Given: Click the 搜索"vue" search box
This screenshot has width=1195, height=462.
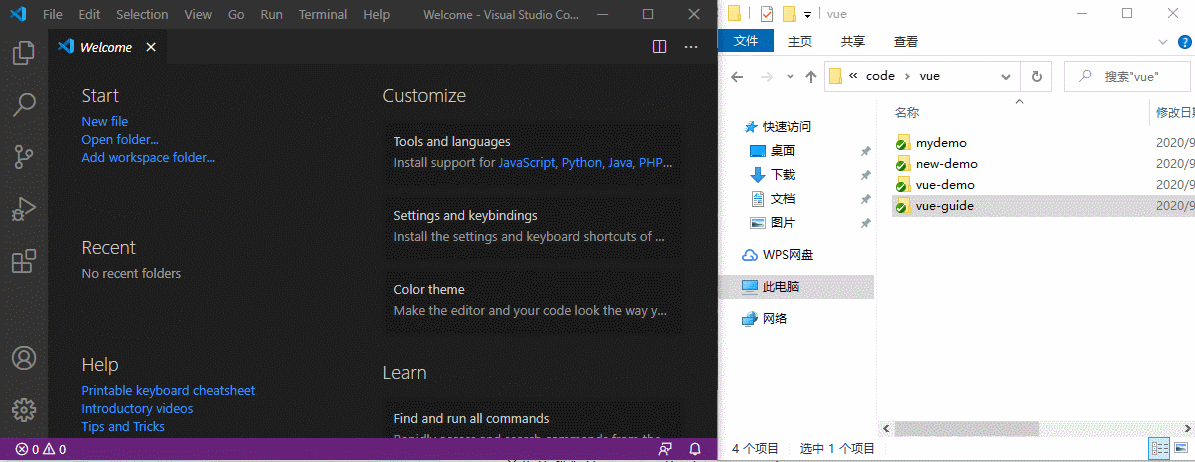Looking at the screenshot, I should pyautogui.click(x=1126, y=76).
